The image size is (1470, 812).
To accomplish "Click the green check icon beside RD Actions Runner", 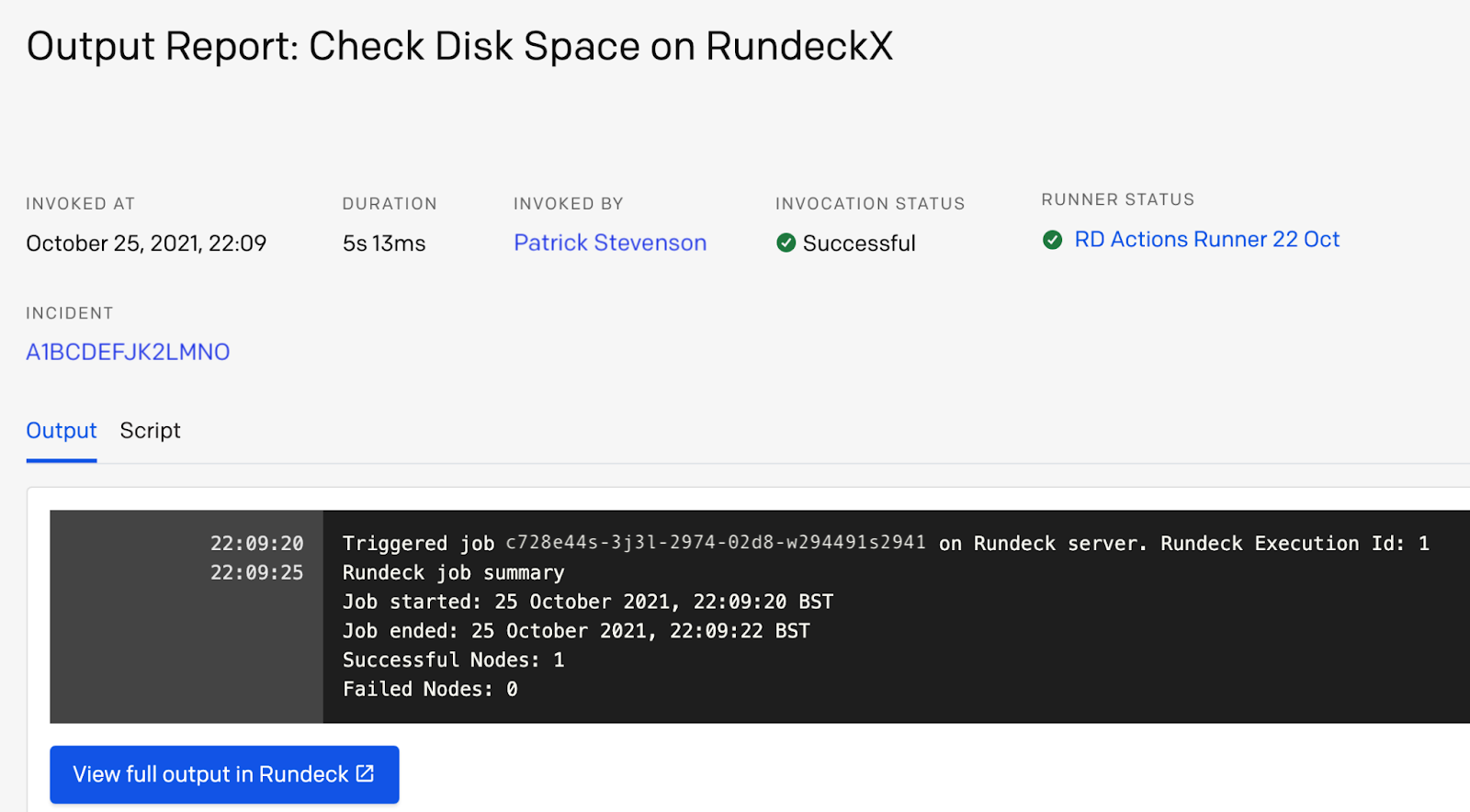I will (x=1053, y=240).
